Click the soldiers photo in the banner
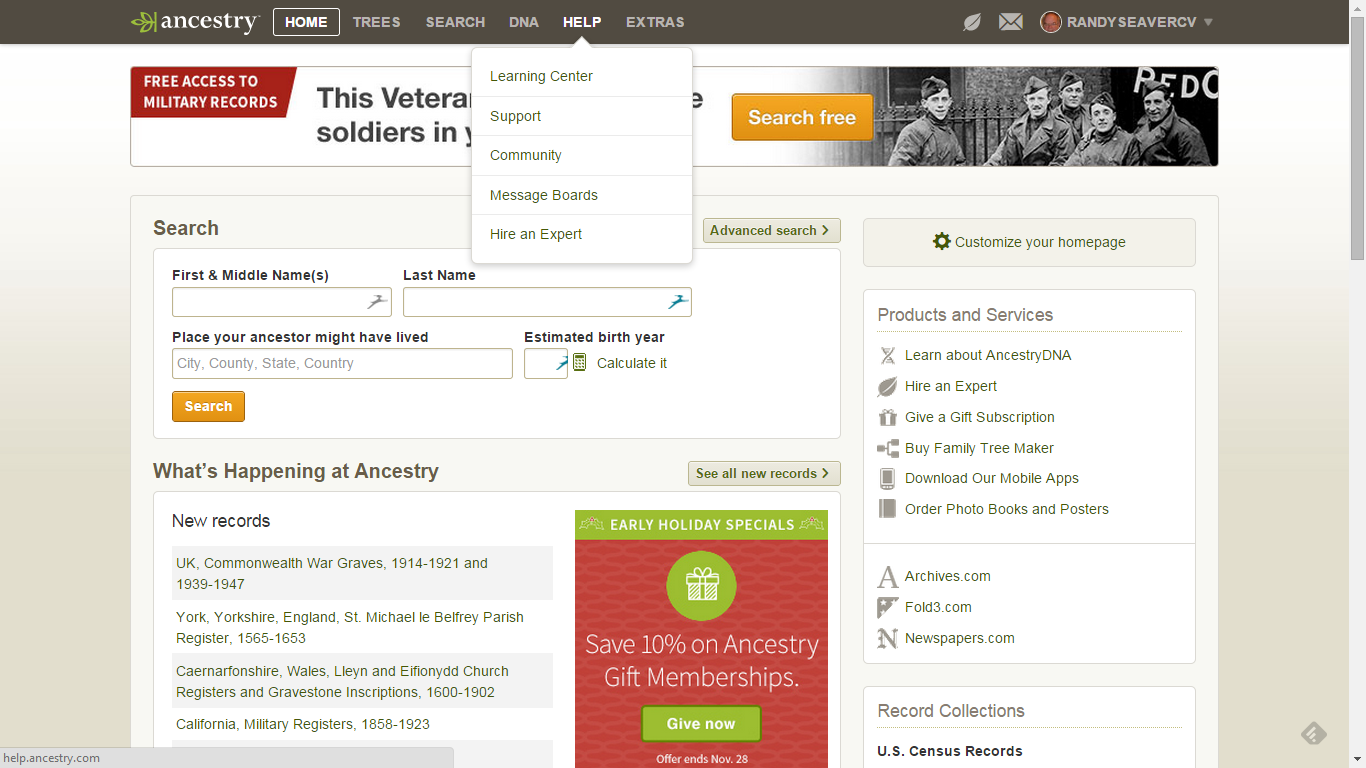1366x768 pixels. [x=1051, y=116]
